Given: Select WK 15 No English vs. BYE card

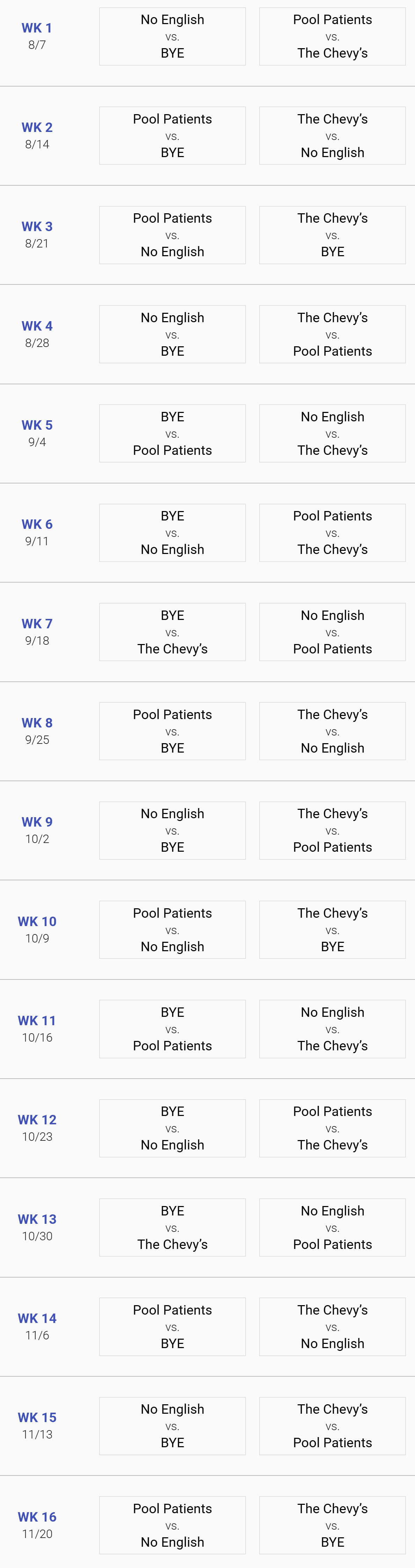Looking at the screenshot, I should pyautogui.click(x=173, y=1426).
